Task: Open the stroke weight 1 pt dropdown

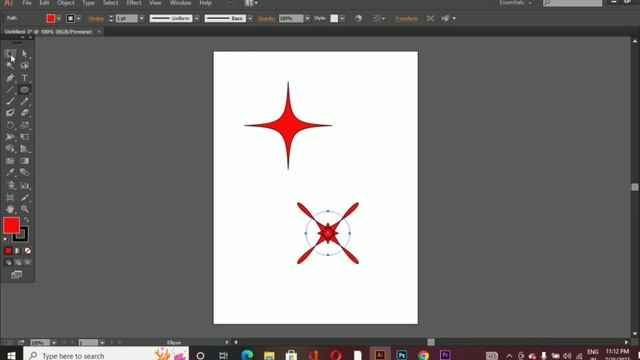Action: (142, 18)
